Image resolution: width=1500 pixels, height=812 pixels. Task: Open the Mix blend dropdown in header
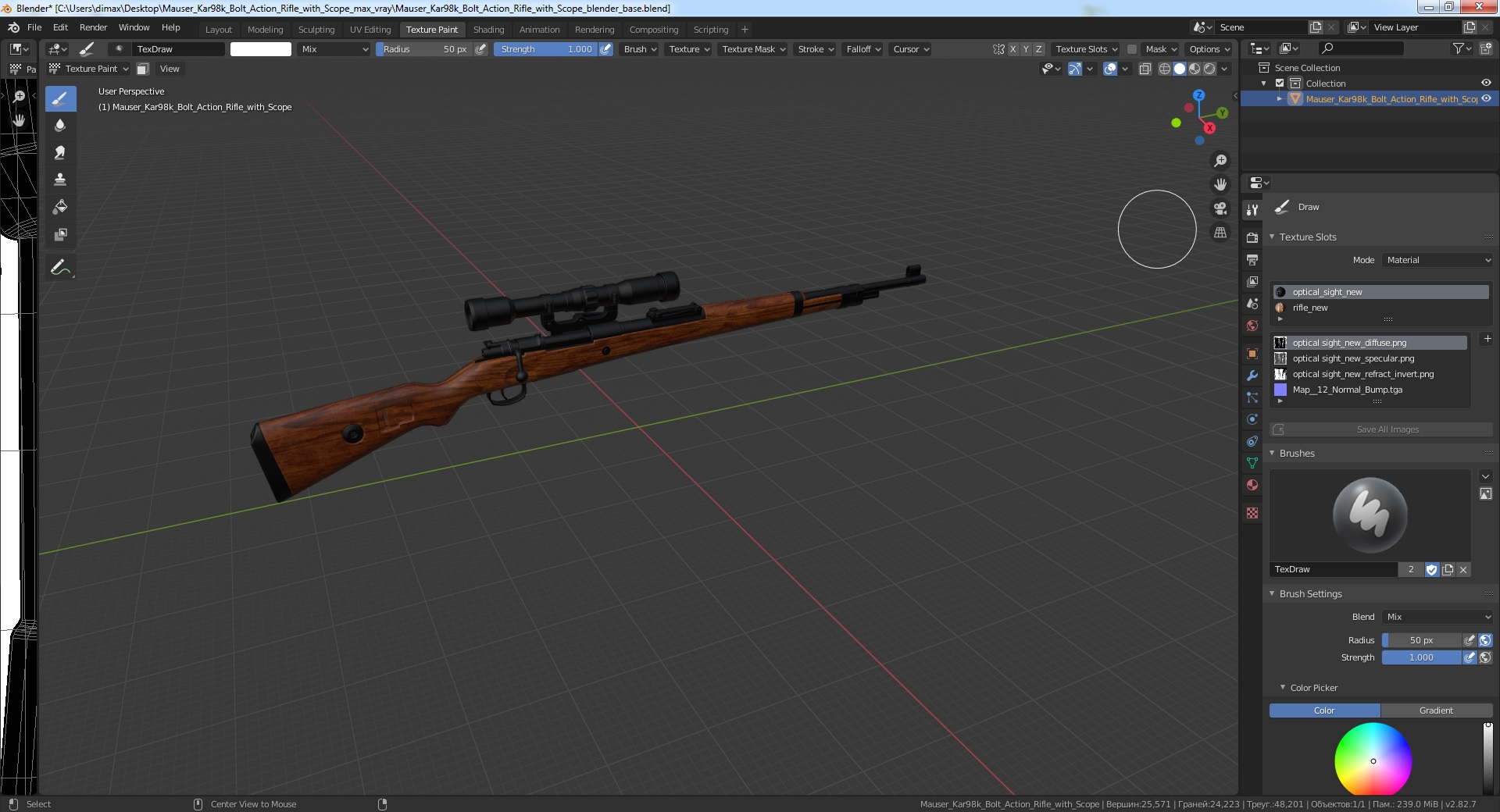(x=334, y=49)
